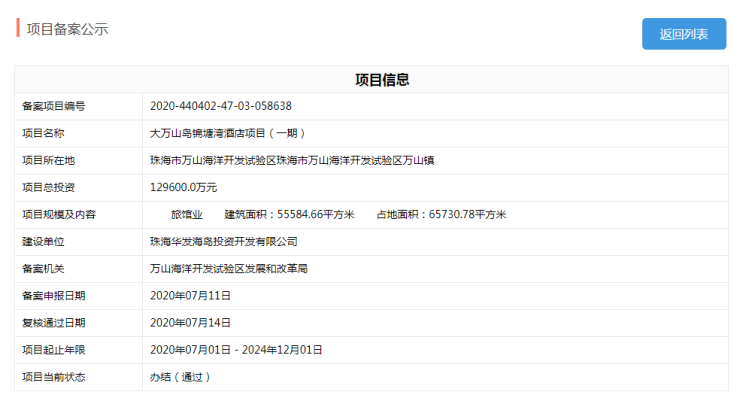Click the 返回列表 button
The height and width of the screenshot is (404, 740).
click(684, 34)
